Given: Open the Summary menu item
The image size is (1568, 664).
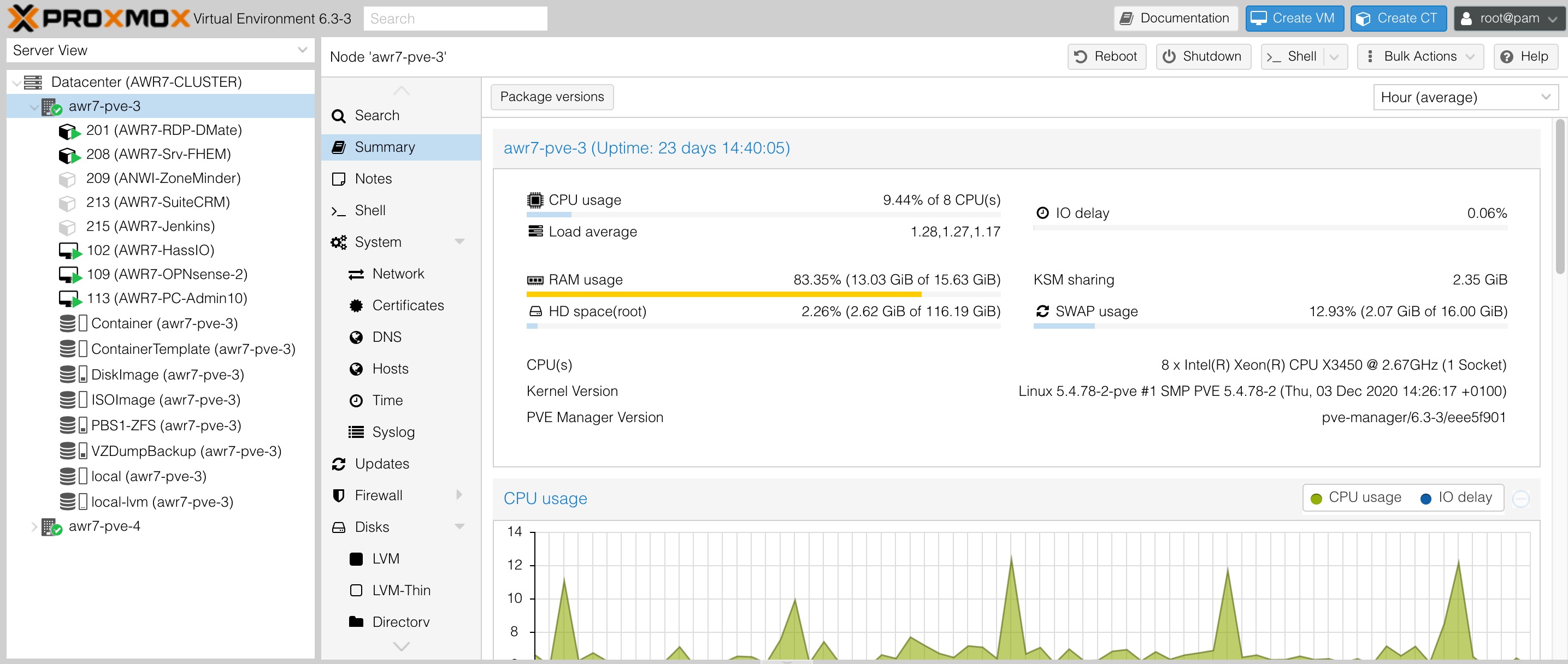Looking at the screenshot, I should point(401,147).
